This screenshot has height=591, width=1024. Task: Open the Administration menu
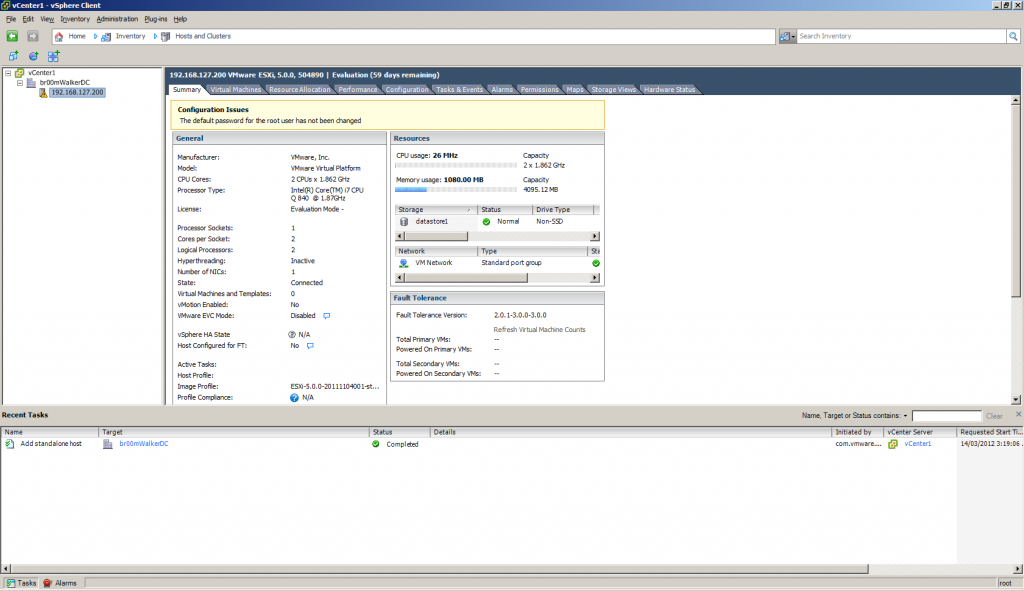(117, 19)
